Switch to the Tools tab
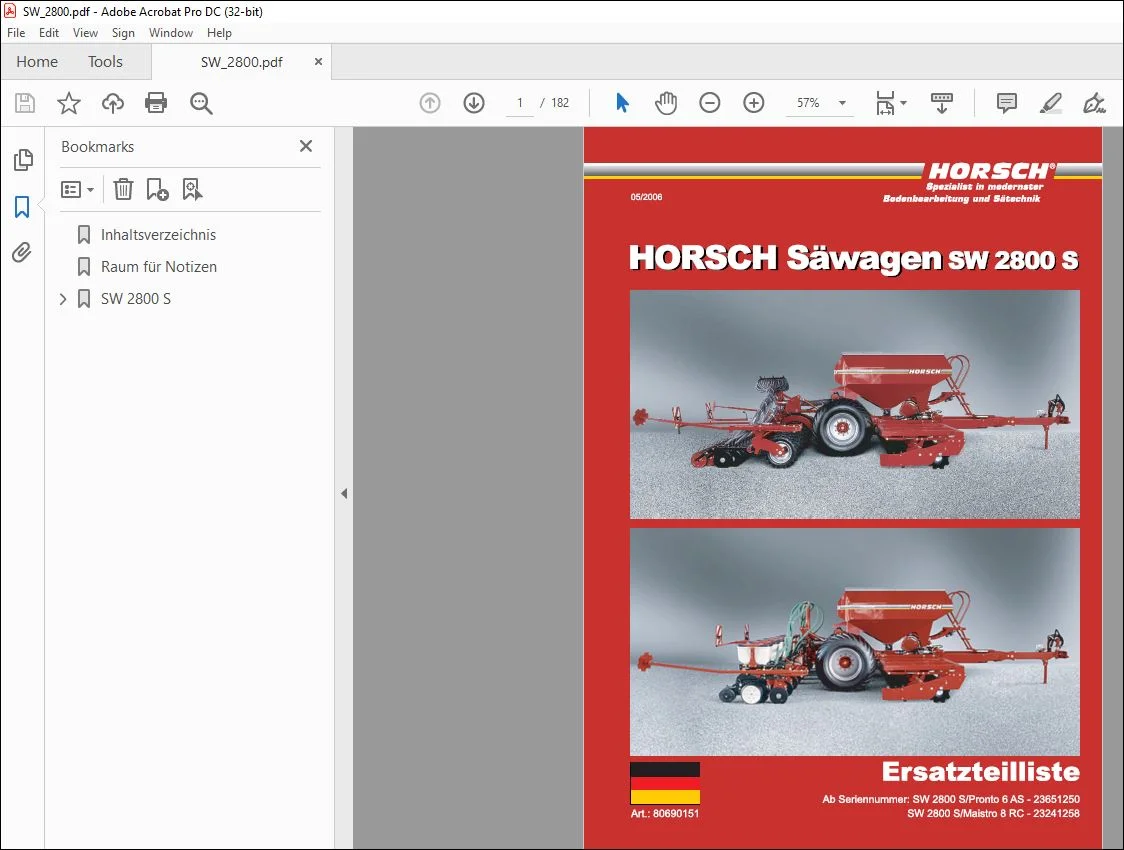Image resolution: width=1124 pixels, height=850 pixels. pos(105,62)
